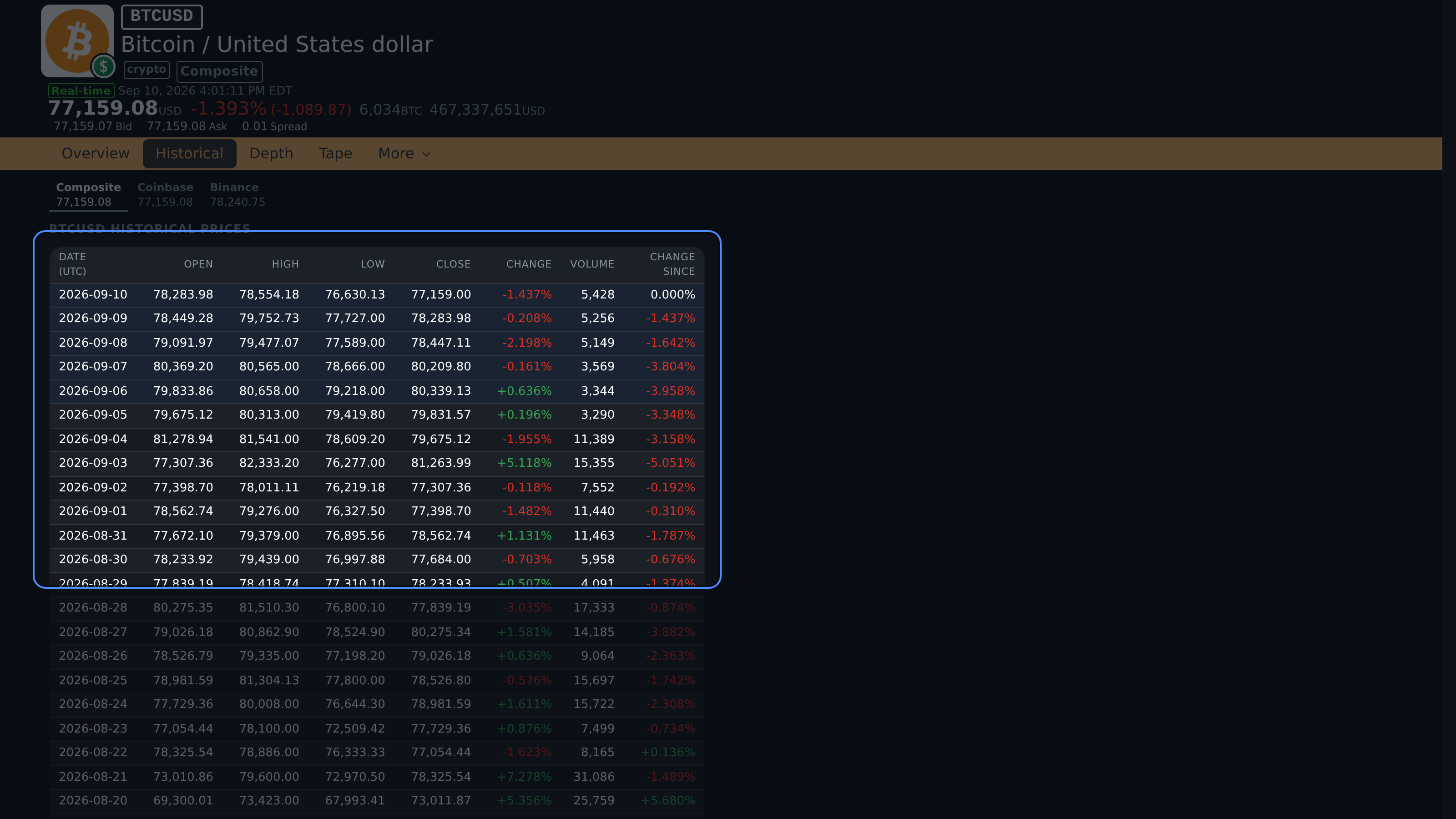Select the Historical tab
The width and height of the screenshot is (1456, 819).
189,154
